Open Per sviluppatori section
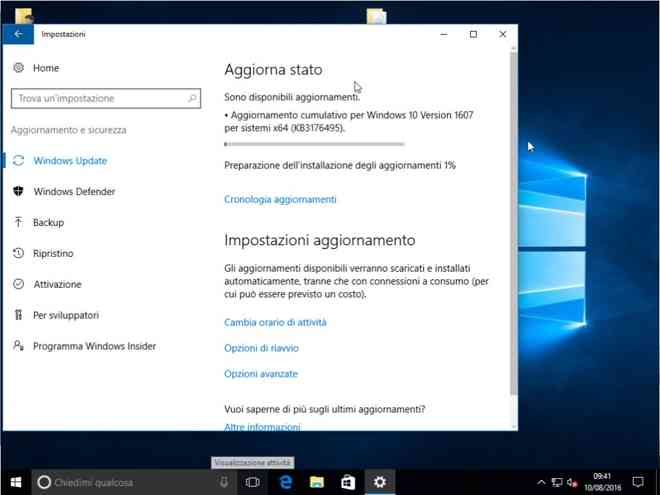The image size is (660, 495). pyautogui.click(x=66, y=315)
